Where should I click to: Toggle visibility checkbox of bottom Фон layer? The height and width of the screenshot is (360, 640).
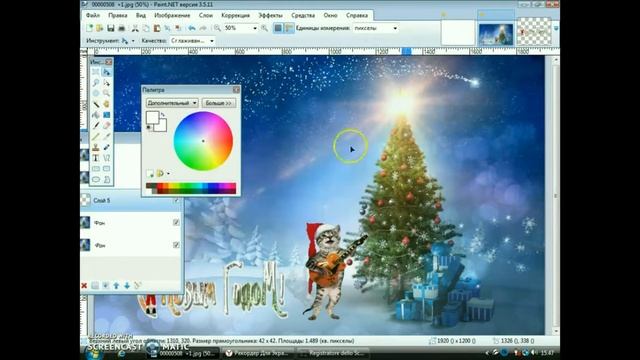click(x=176, y=245)
